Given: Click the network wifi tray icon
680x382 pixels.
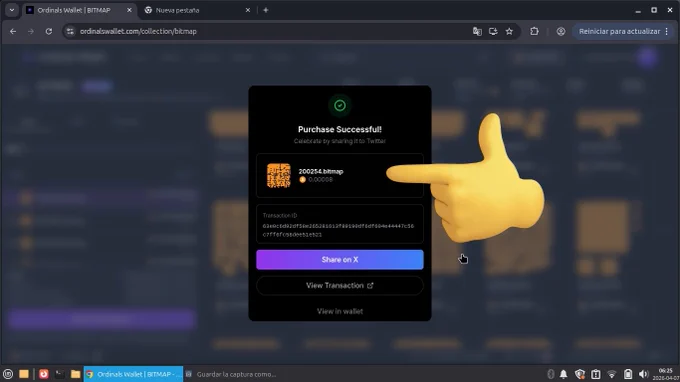Looking at the screenshot, I should [x=611, y=374].
